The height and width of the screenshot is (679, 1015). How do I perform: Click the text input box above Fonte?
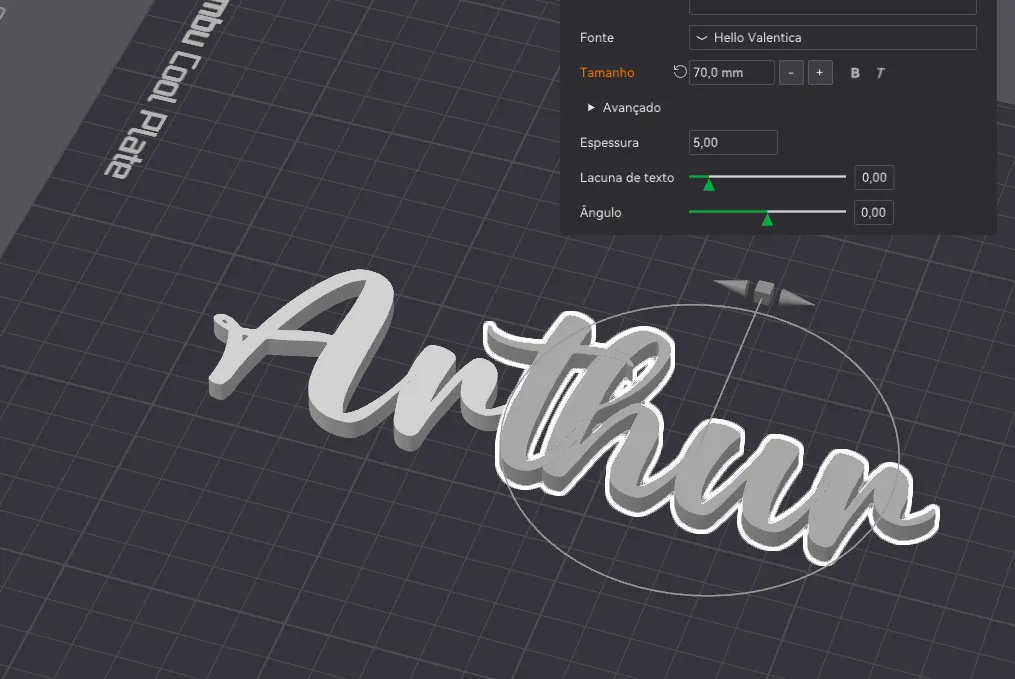point(832,6)
